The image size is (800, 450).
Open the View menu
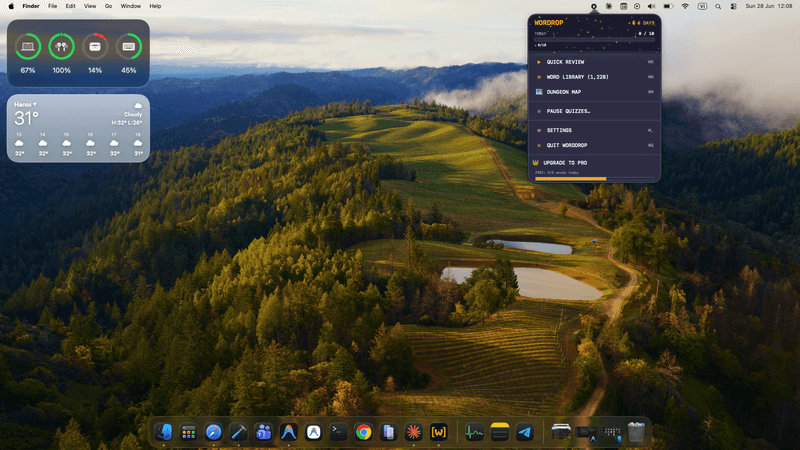point(90,6)
